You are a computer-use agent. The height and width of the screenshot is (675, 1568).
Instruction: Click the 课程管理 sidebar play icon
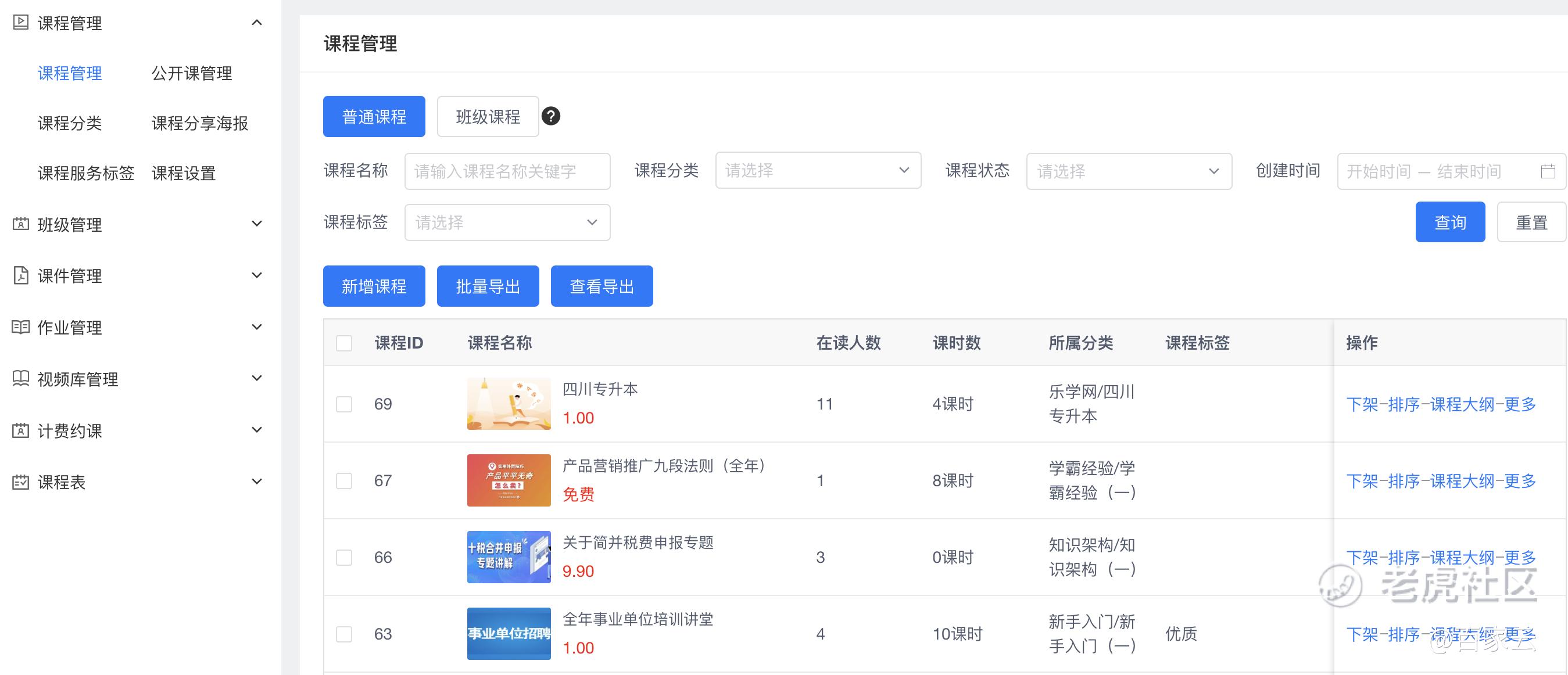coord(21,23)
